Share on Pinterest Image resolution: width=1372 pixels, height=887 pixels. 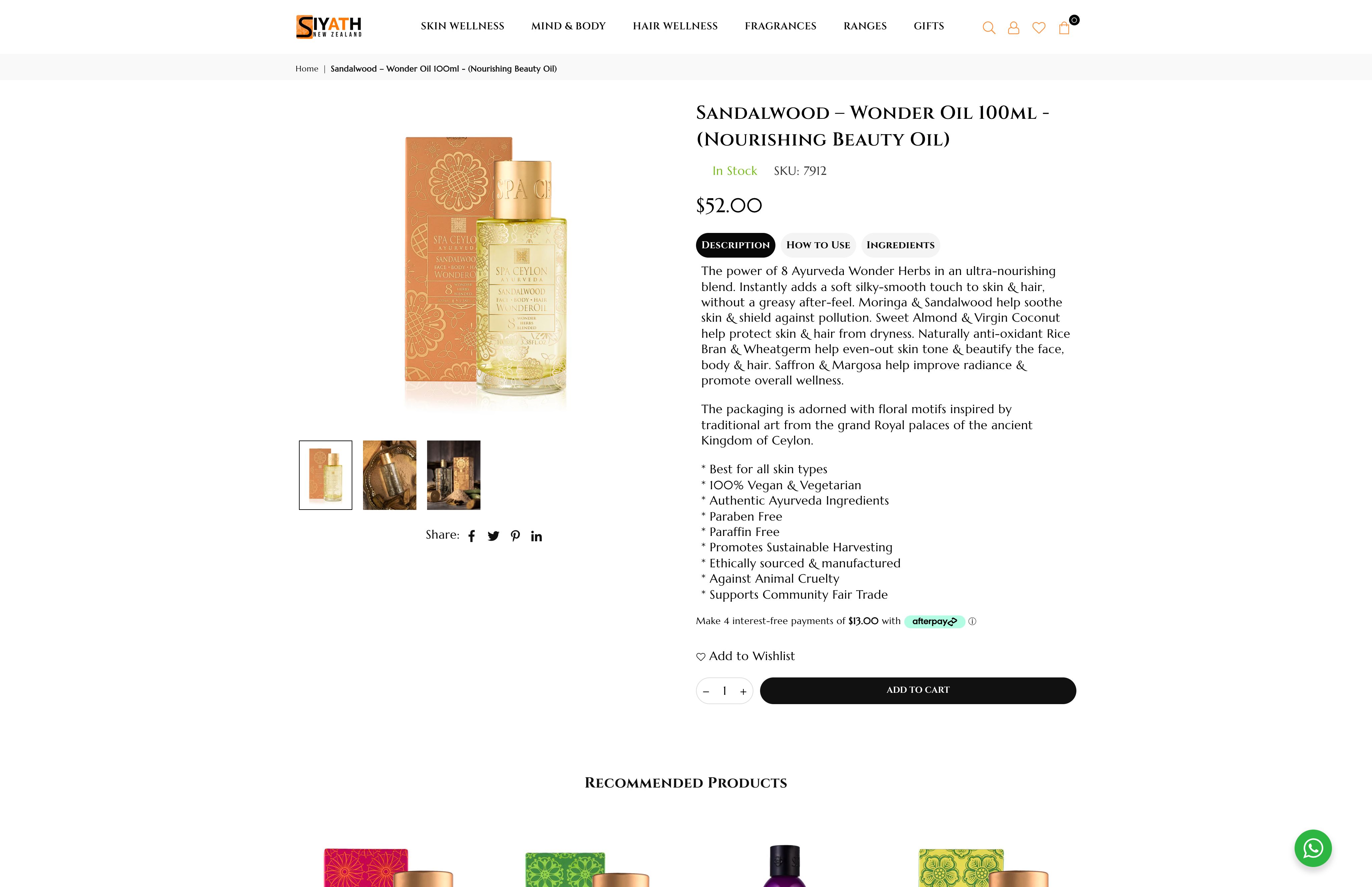coord(515,536)
